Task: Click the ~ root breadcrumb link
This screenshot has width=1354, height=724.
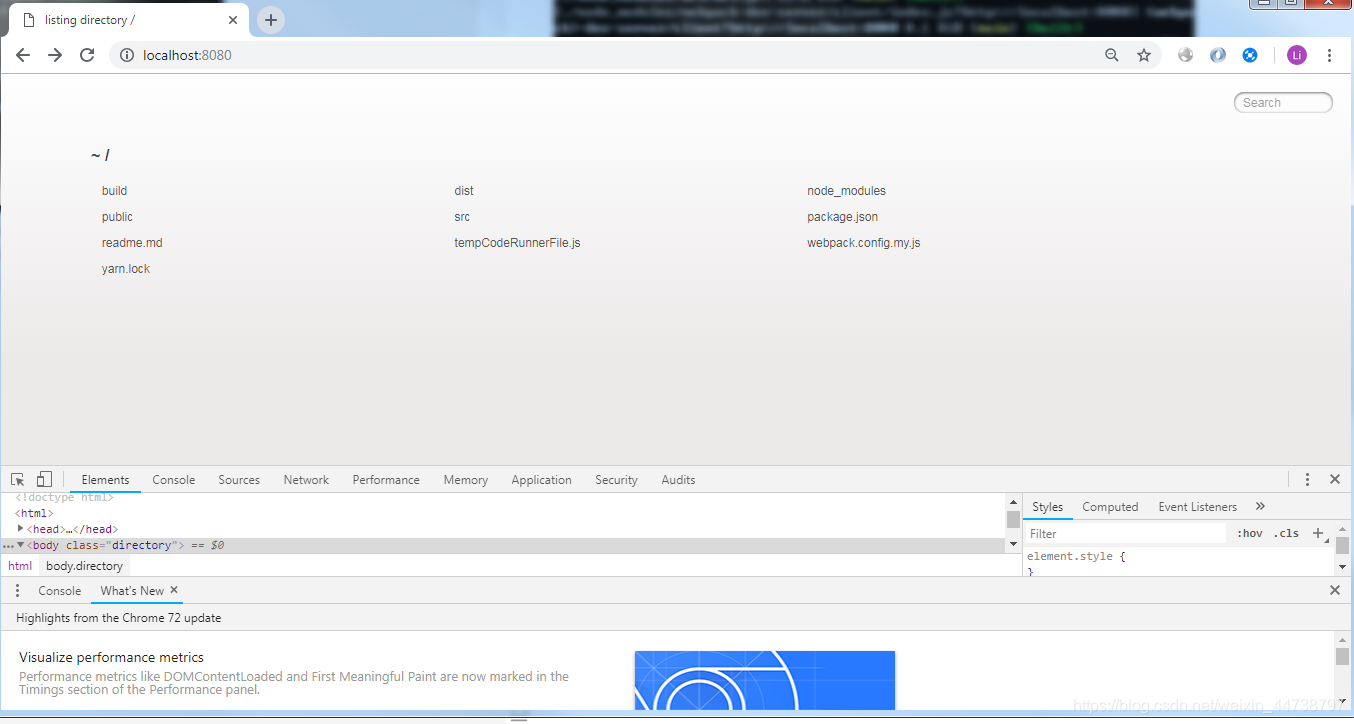Action: click(x=95, y=155)
